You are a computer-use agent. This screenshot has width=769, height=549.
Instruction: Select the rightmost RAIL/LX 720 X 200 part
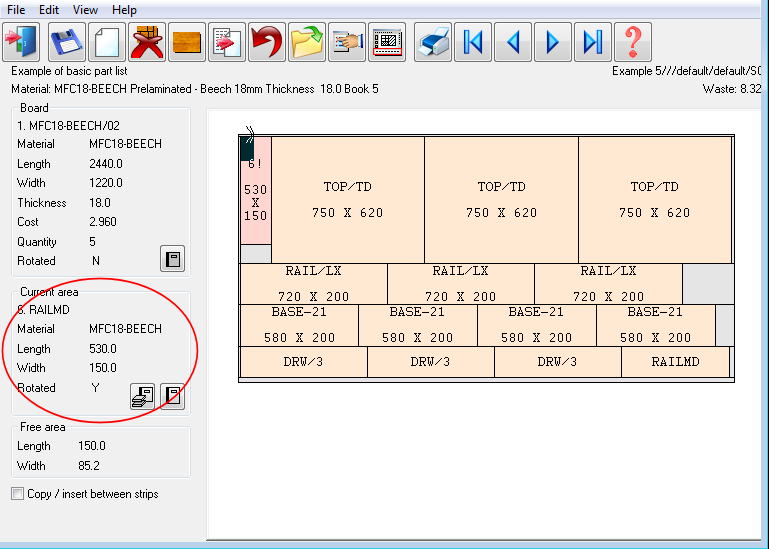click(x=608, y=284)
